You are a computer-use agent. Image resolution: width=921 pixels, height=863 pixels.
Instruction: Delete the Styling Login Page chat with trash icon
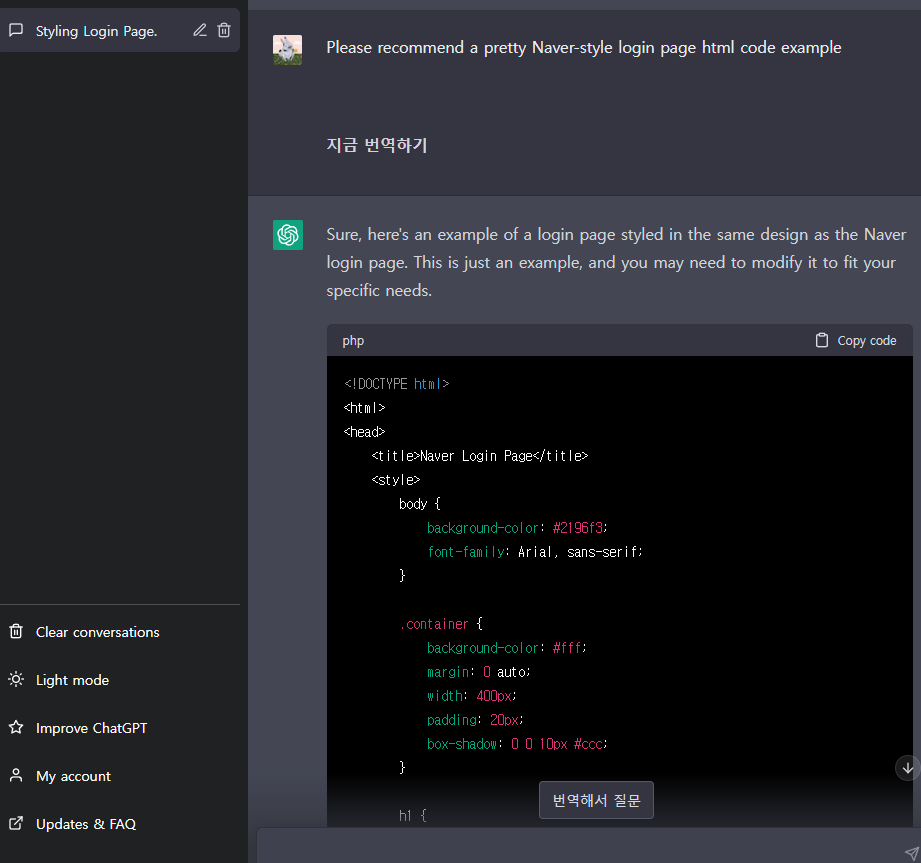[224, 30]
